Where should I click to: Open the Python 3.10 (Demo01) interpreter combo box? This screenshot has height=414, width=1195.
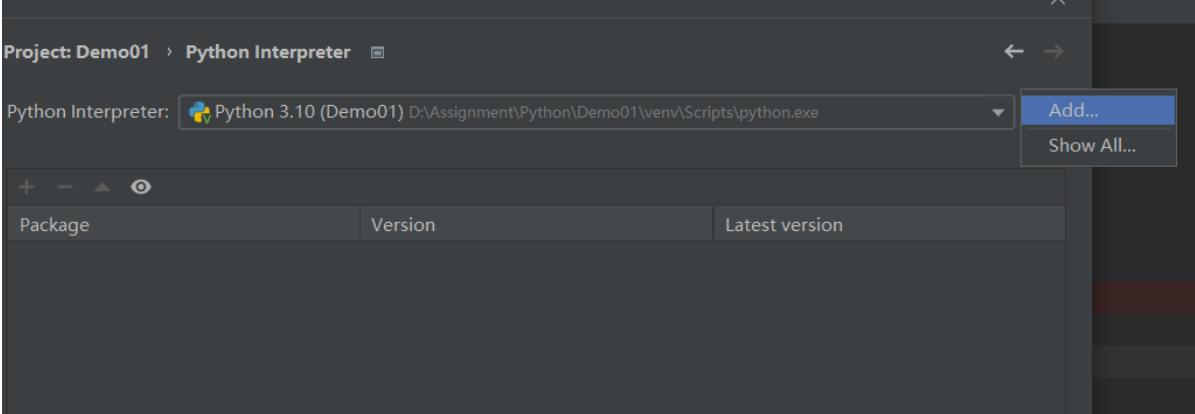[x=590, y=112]
